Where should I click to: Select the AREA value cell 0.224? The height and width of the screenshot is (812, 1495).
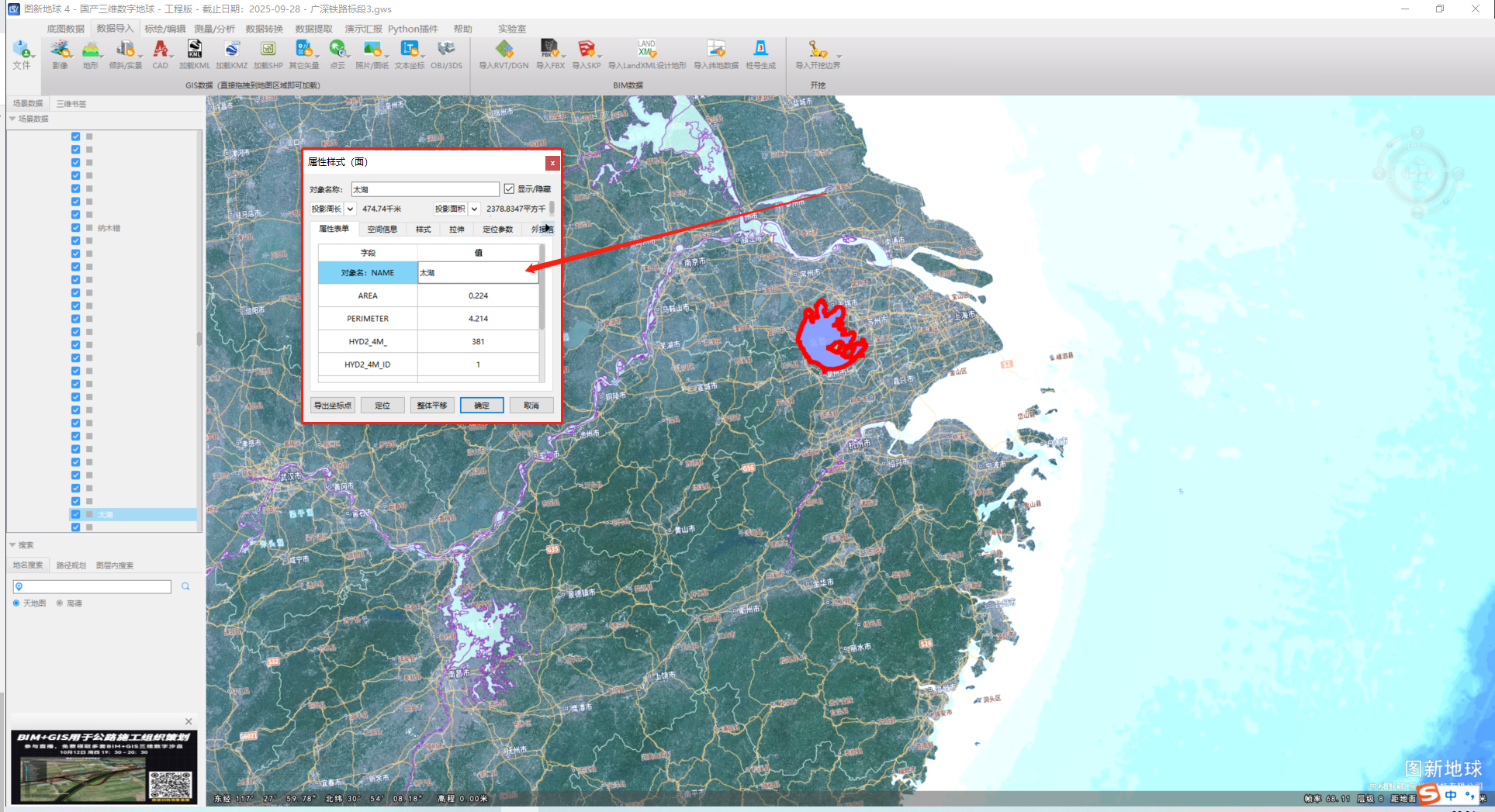[478, 295]
